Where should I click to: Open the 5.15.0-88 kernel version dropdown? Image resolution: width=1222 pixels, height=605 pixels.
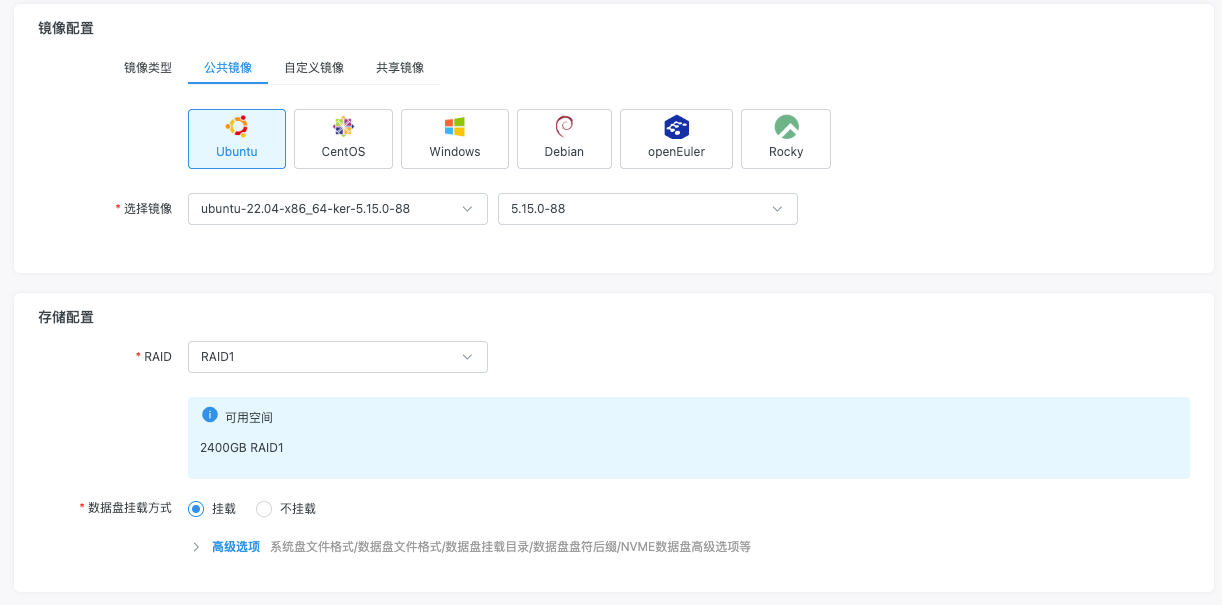pyautogui.click(x=647, y=209)
